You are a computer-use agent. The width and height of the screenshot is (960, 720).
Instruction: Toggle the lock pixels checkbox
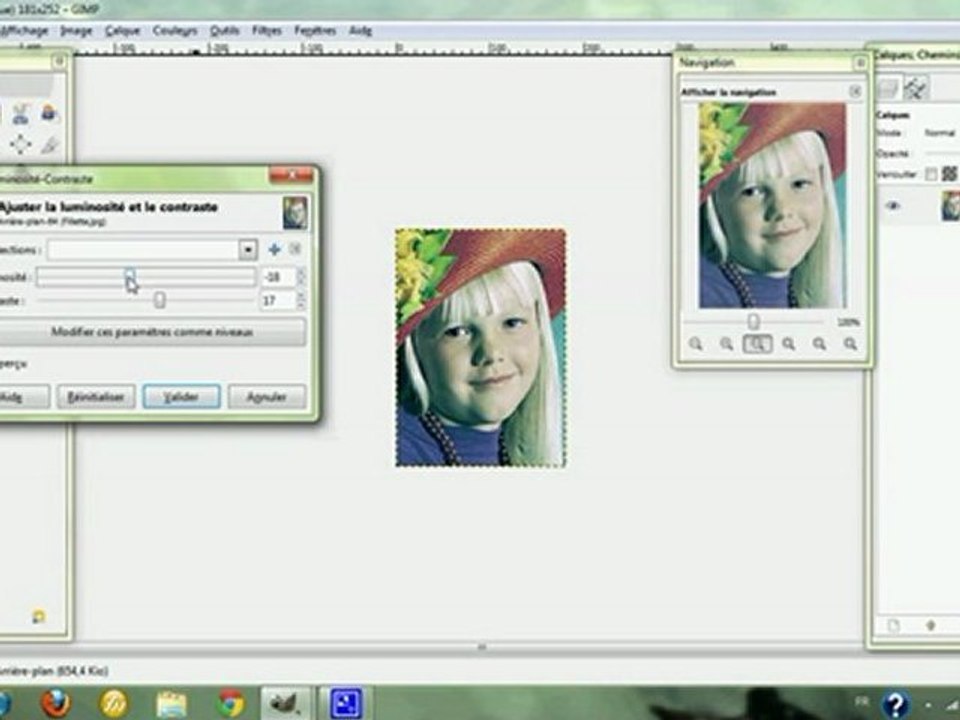click(x=931, y=174)
